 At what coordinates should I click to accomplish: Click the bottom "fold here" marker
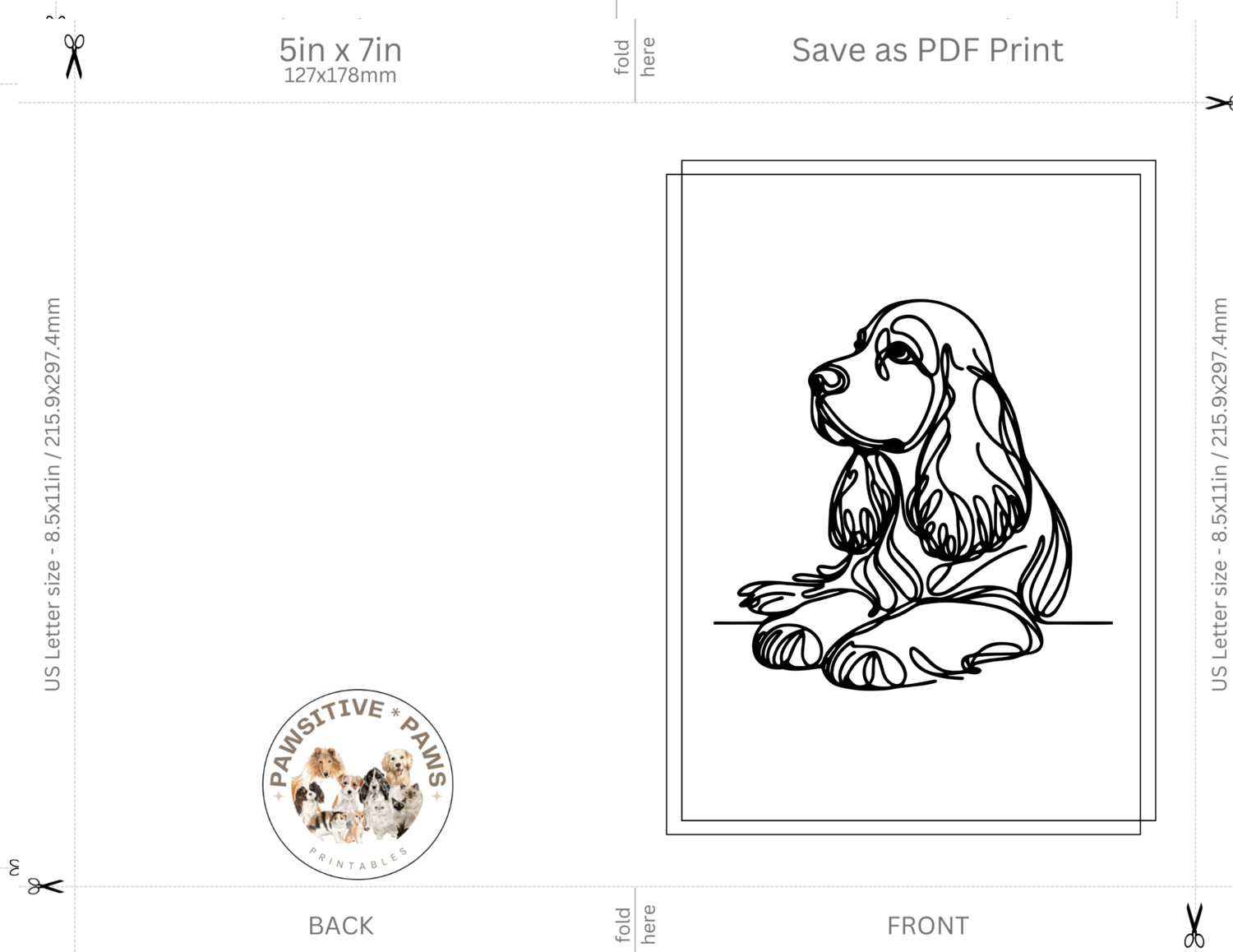(635, 924)
